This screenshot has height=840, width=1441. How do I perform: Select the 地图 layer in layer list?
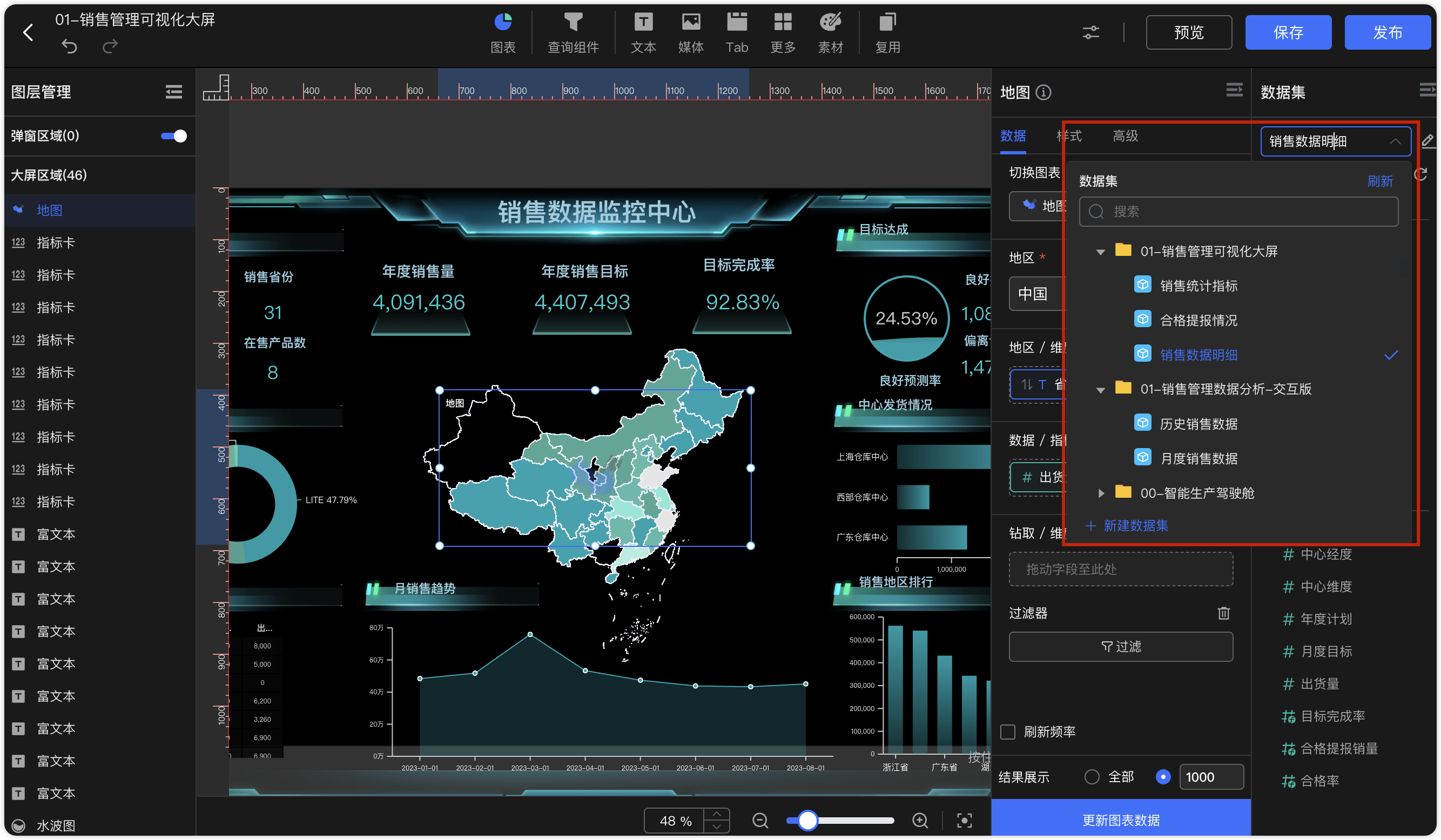[x=99, y=211]
